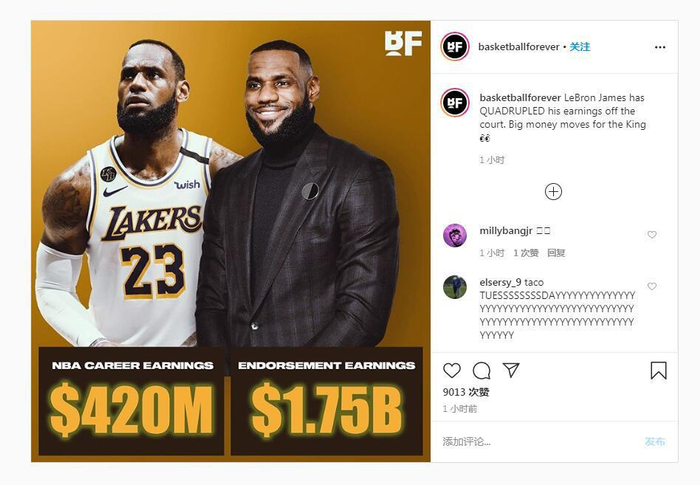Visit millybangjr's profile avatar
This screenshot has width=700, height=485.
click(x=454, y=235)
